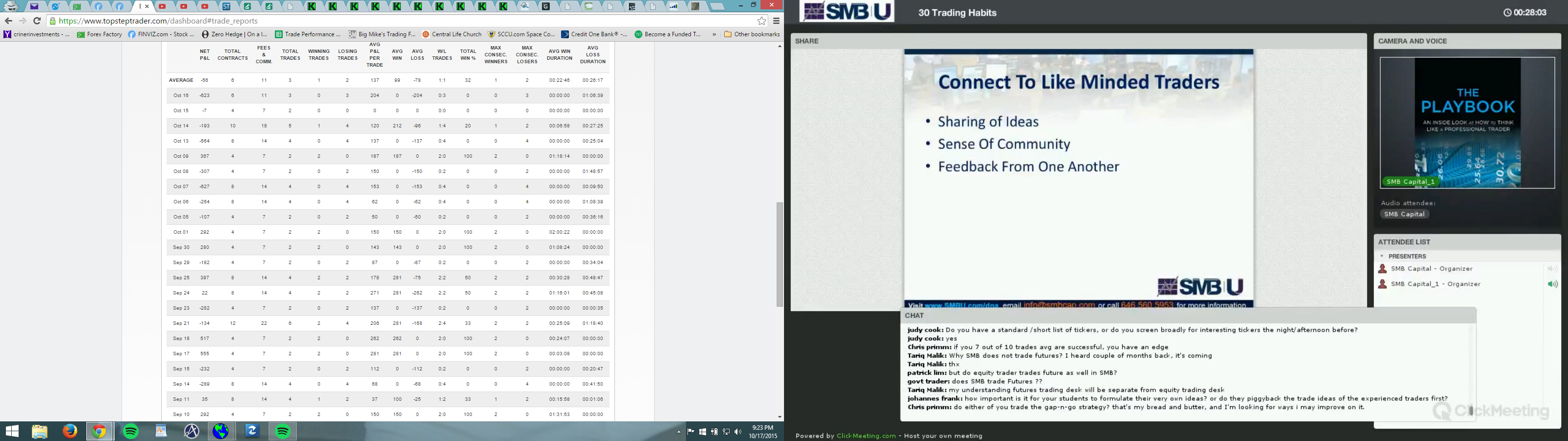
Task: Open Trade Performance bookmark
Action: point(308,34)
